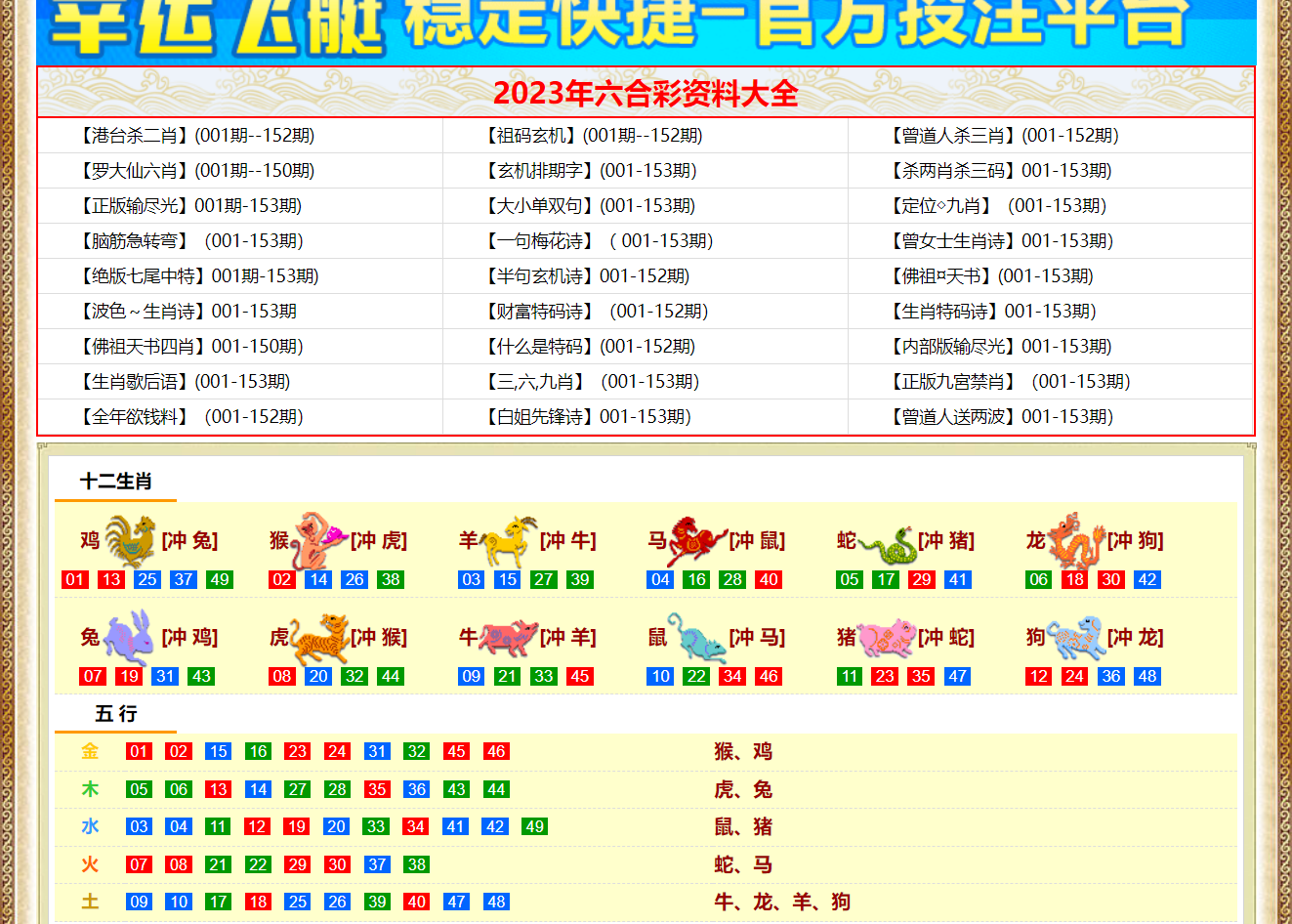Open 【港台杀二肖】(001期--152期) link
Image resolution: width=1292 pixels, height=924 pixels.
pos(194,136)
